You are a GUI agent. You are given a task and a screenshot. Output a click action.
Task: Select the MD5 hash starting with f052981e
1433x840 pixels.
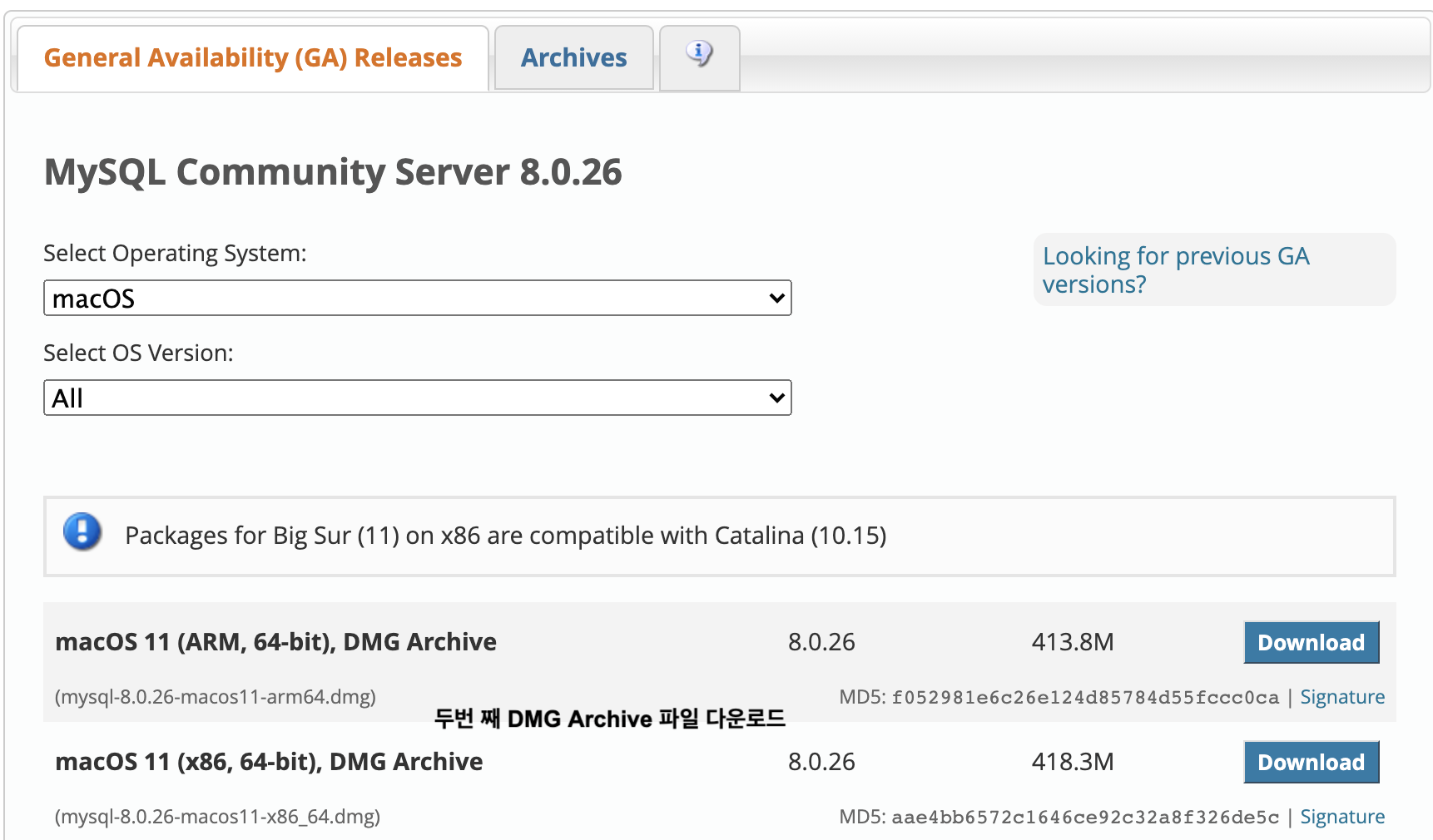[x=1085, y=698]
